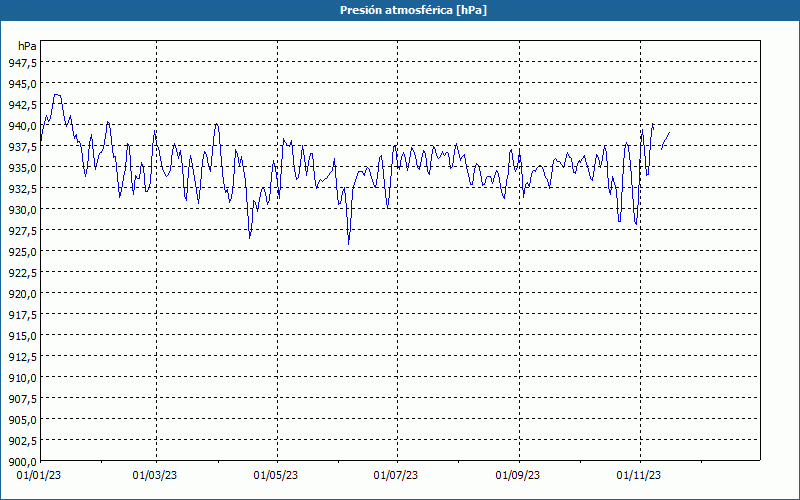The height and width of the screenshot is (500, 800).
Task: Select the 905,0 axis value
Action: point(22,420)
